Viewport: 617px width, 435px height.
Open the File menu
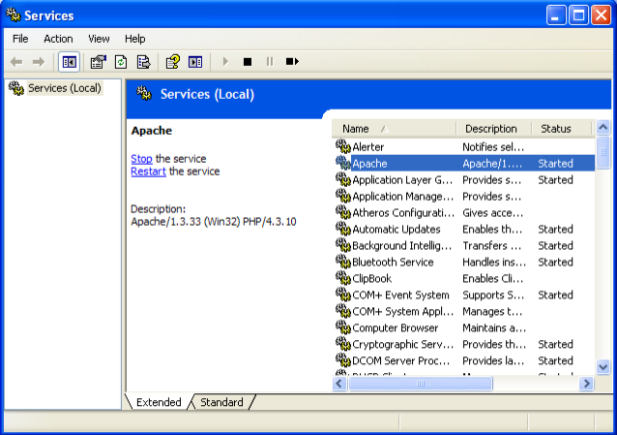pos(20,38)
